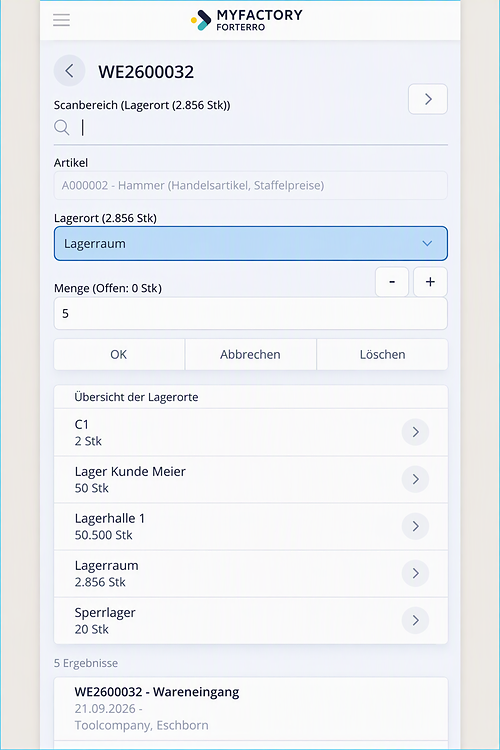Decrease quantity with the minus button
Image resolution: width=500 pixels, height=750 pixels.
click(392, 282)
